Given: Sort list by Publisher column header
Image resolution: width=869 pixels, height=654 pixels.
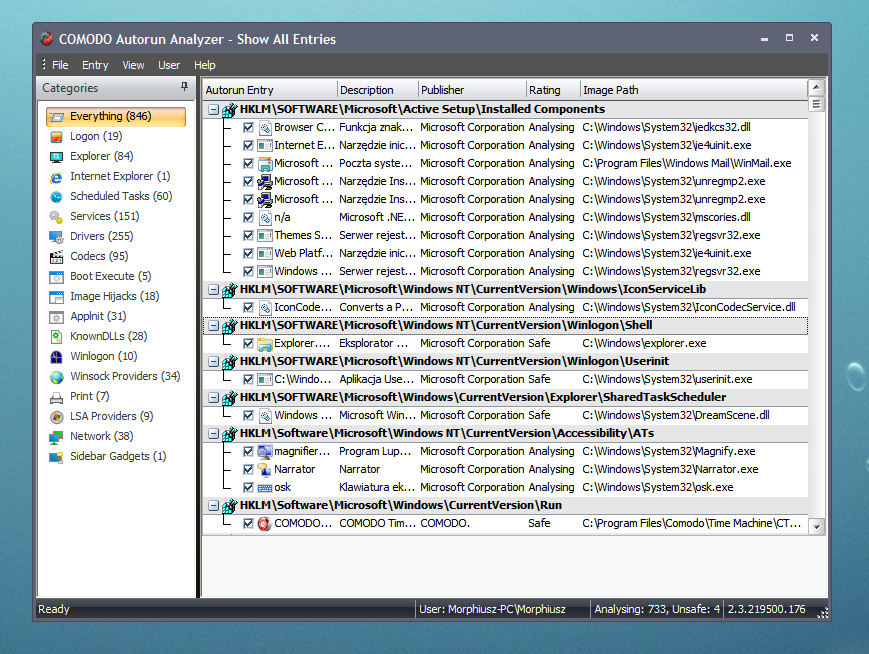Looking at the screenshot, I should pyautogui.click(x=442, y=90).
